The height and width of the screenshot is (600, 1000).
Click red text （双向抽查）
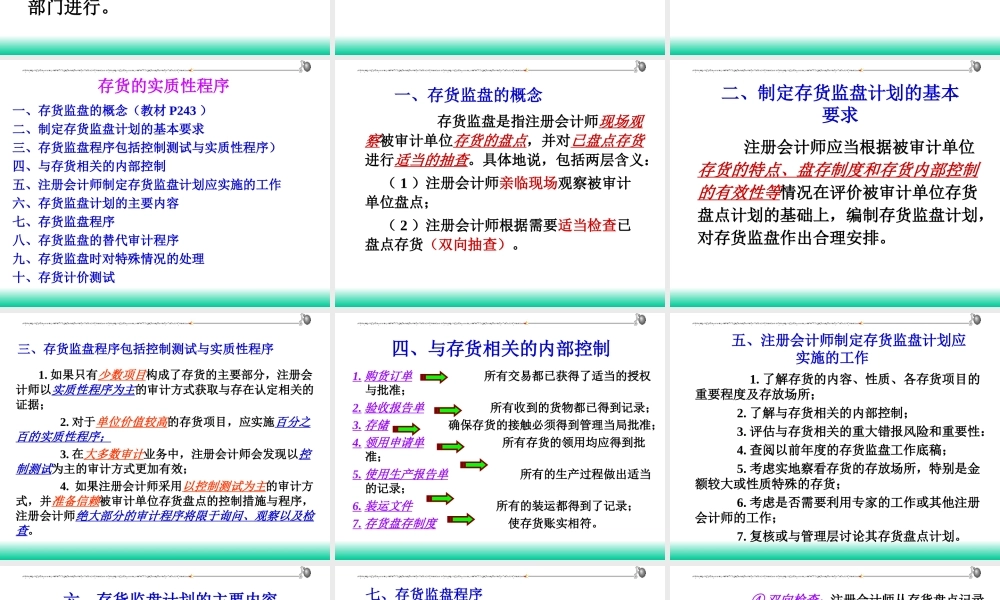tap(467, 244)
